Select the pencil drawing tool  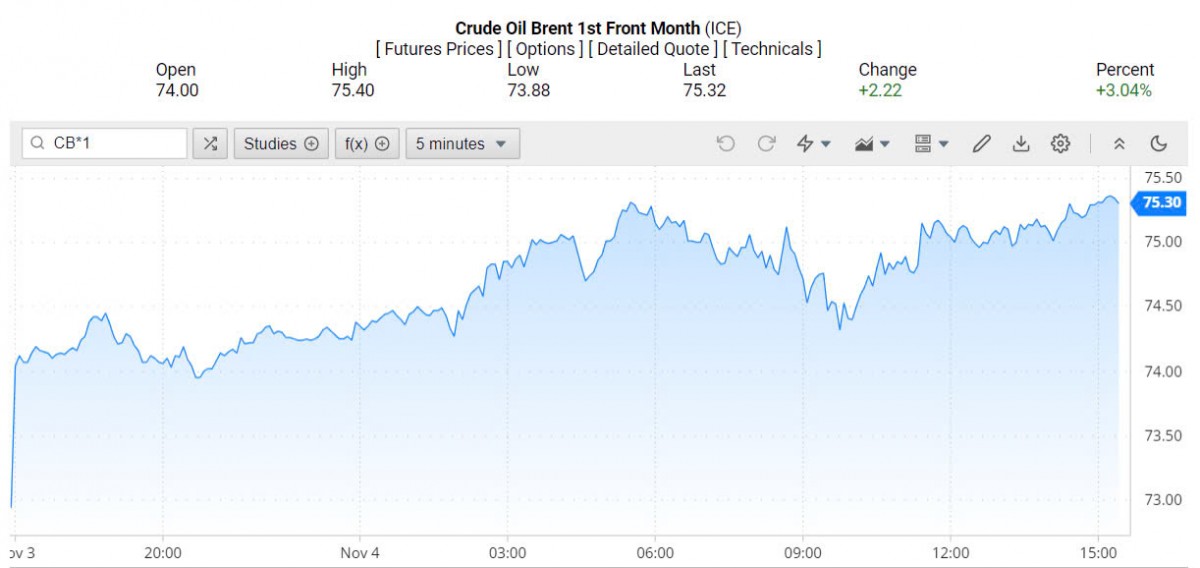[x=981, y=144]
